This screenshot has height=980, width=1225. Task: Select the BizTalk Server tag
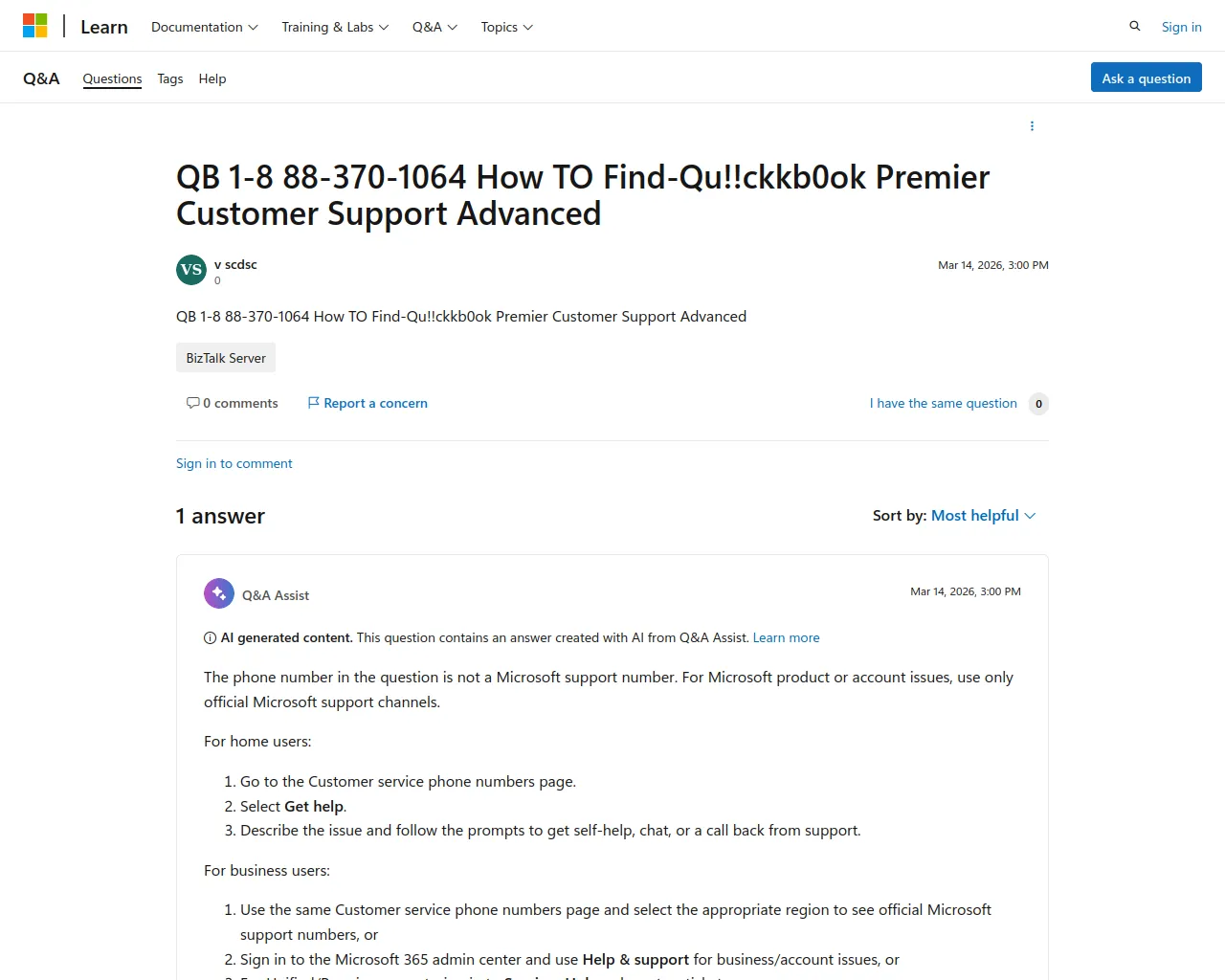coord(226,358)
